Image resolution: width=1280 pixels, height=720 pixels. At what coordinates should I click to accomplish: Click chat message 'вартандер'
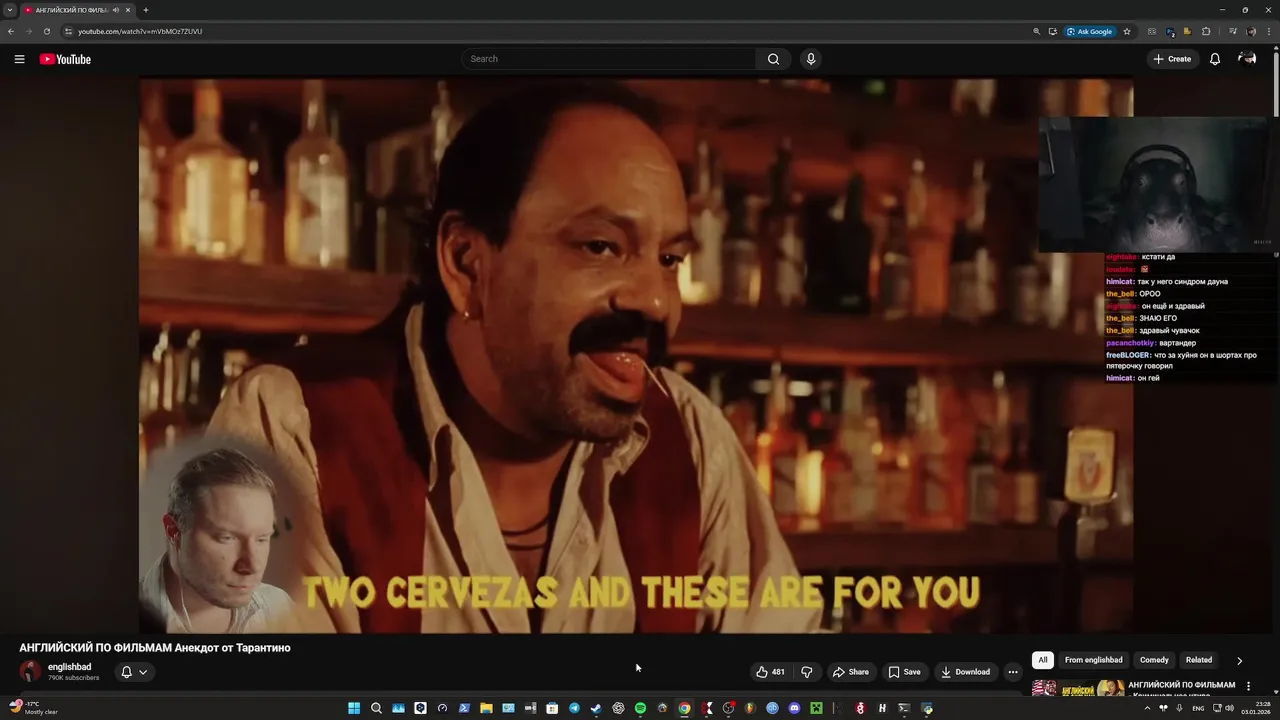[x=1177, y=343]
